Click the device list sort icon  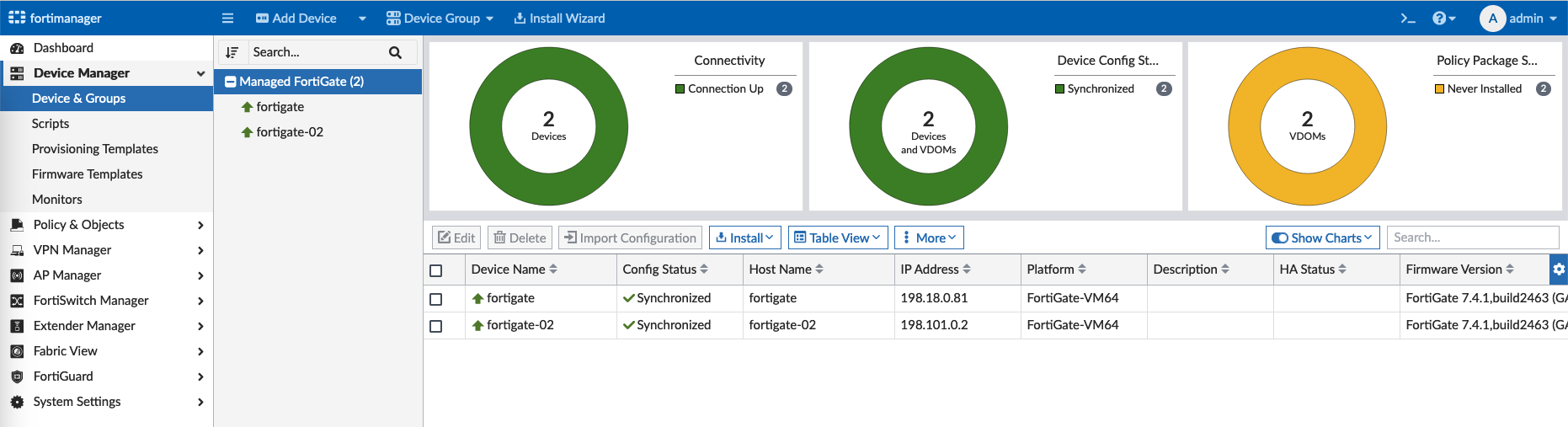coord(232,52)
